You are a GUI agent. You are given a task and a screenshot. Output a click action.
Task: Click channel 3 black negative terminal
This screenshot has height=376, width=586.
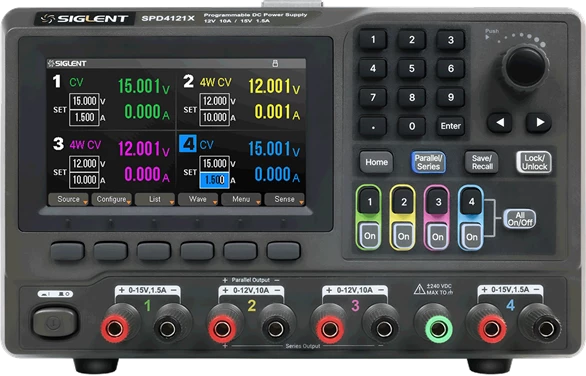[x=385, y=329]
